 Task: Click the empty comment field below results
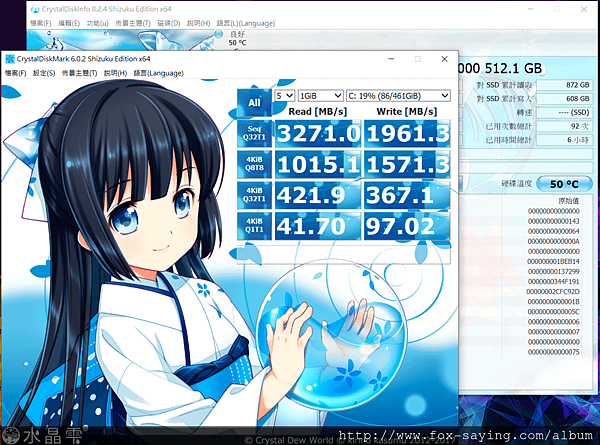click(344, 254)
